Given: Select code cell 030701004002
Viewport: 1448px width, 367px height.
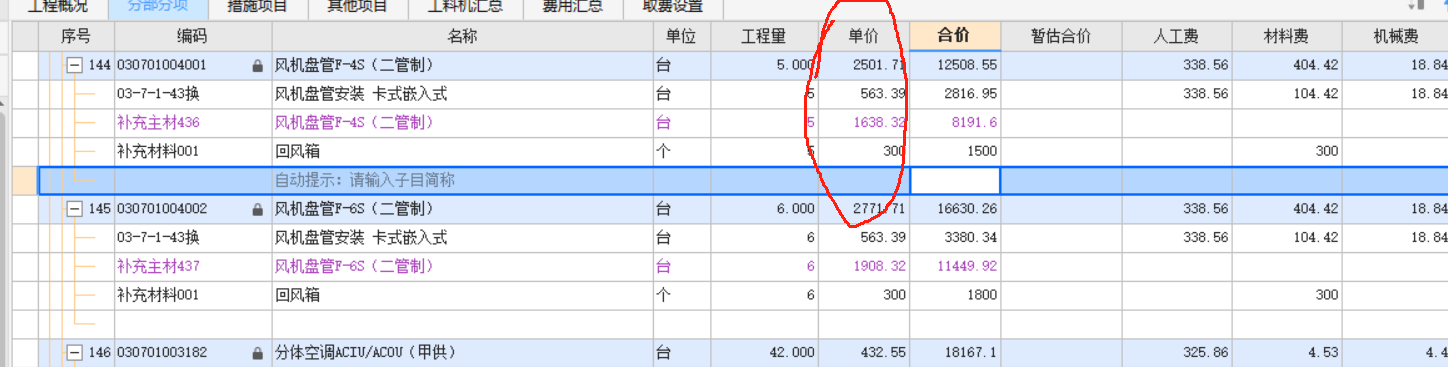Looking at the screenshot, I should 162,210.
